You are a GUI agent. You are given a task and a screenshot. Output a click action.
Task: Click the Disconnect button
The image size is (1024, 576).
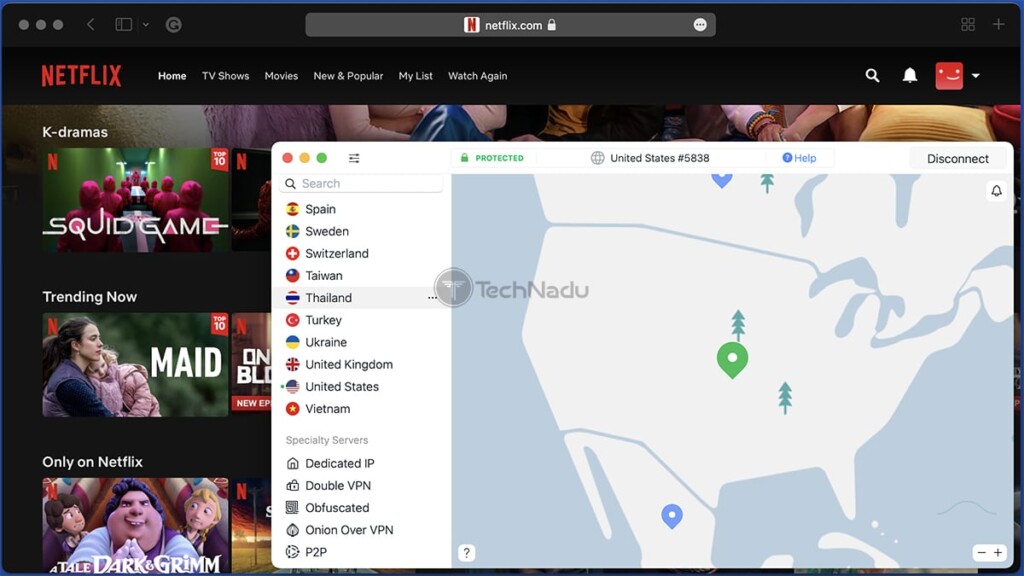point(957,159)
